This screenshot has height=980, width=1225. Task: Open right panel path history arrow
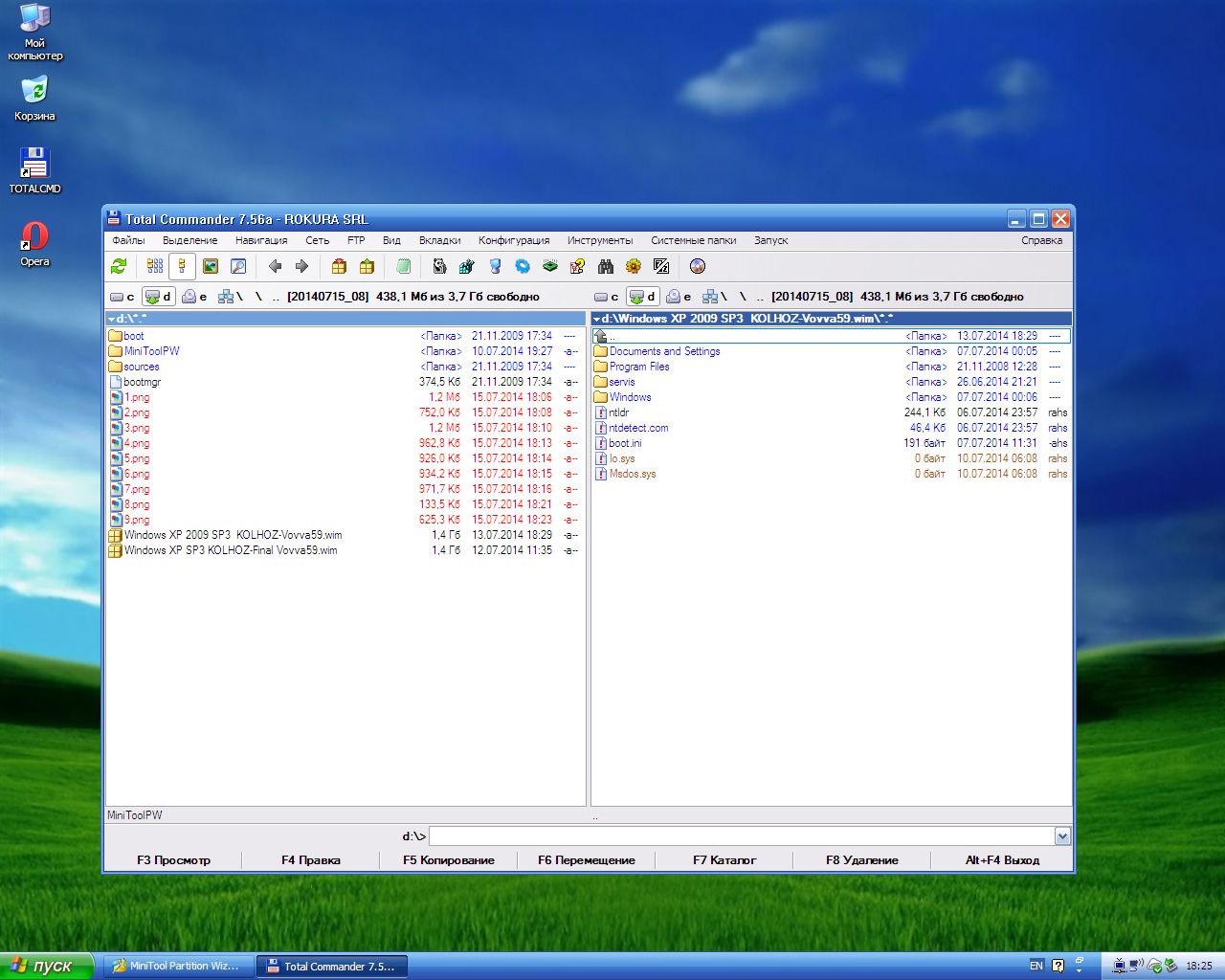596,319
